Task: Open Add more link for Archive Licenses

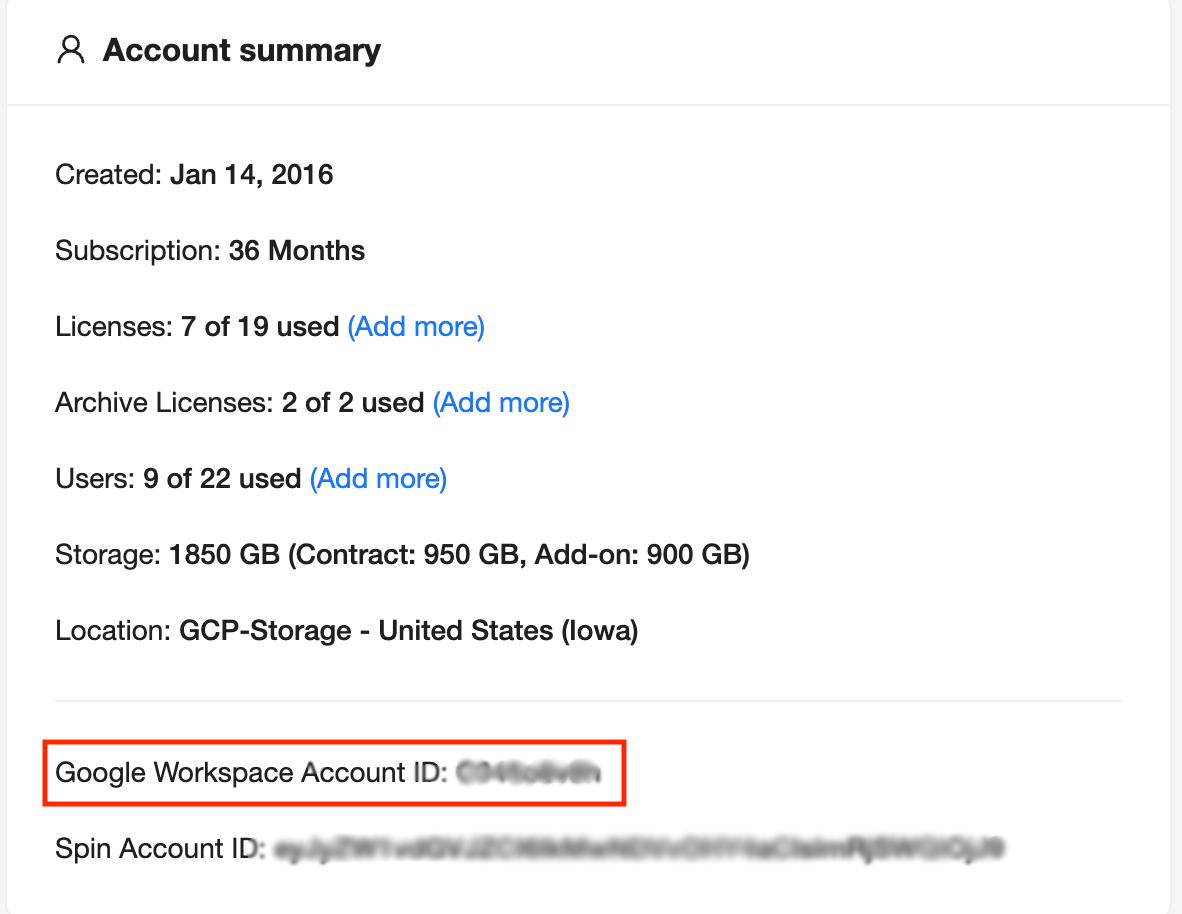Action: (501, 403)
